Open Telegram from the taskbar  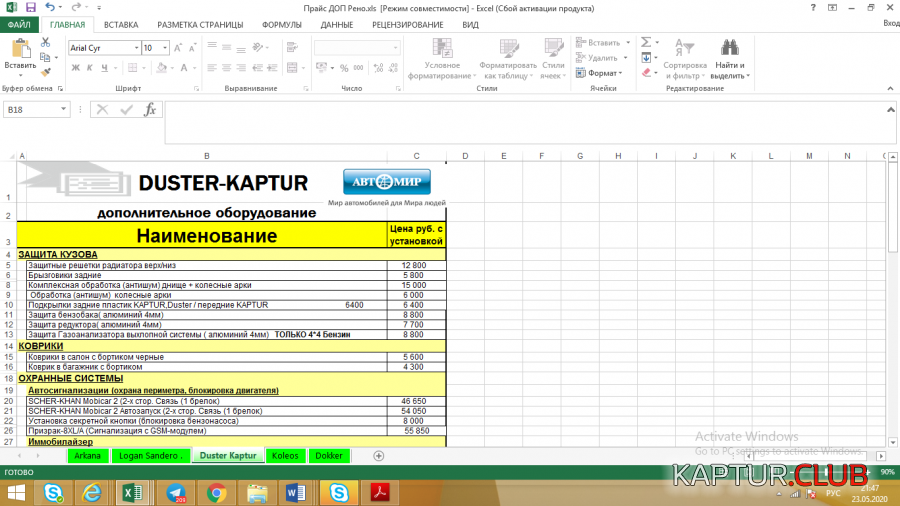pos(176,492)
